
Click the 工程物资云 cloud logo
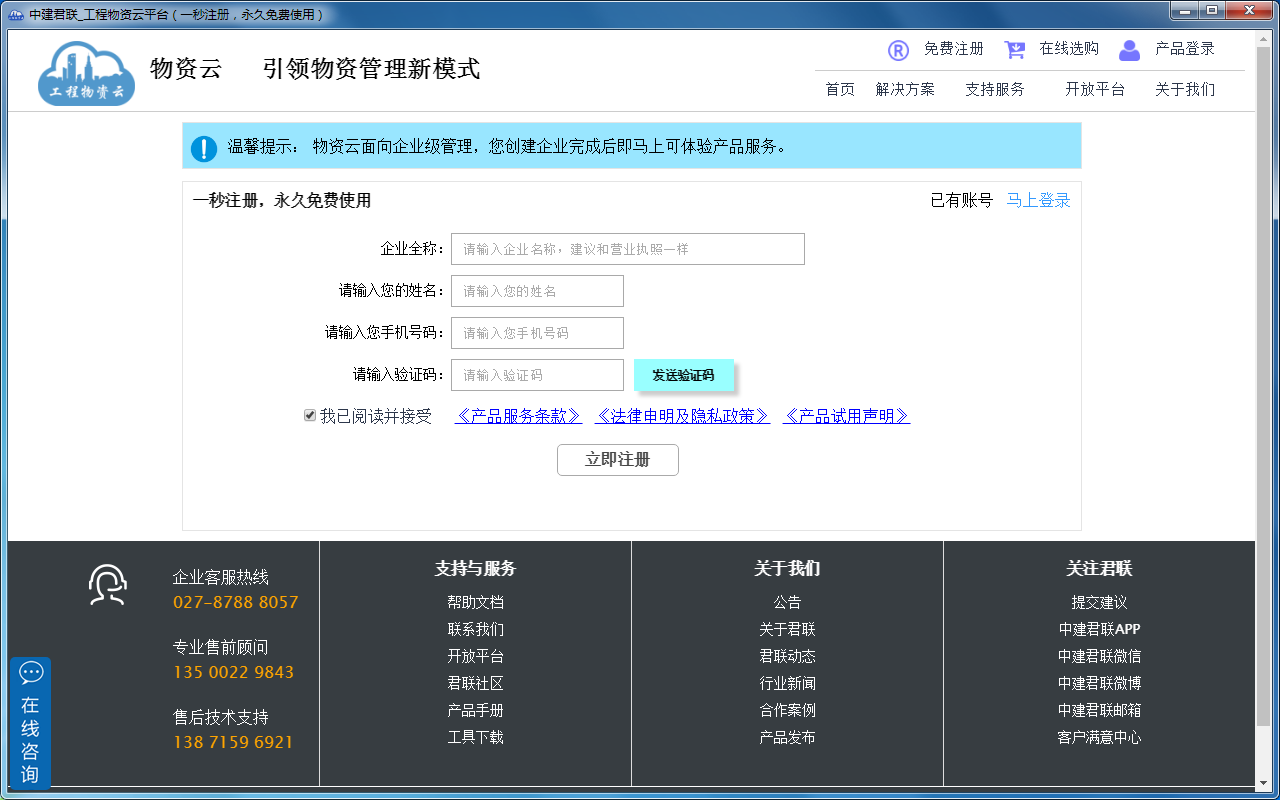click(86, 70)
